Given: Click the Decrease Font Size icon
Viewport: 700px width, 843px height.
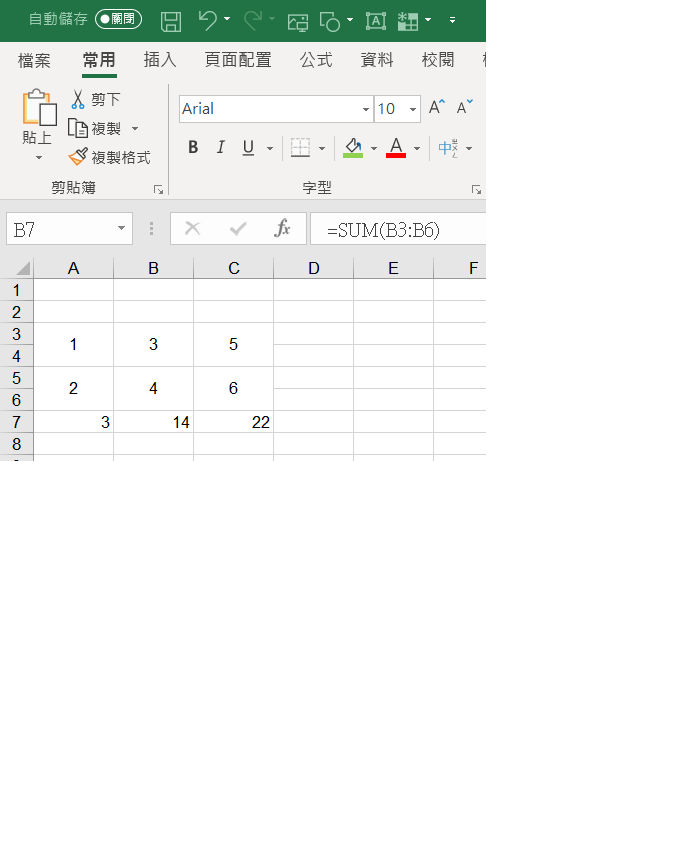Looking at the screenshot, I should click(465, 107).
